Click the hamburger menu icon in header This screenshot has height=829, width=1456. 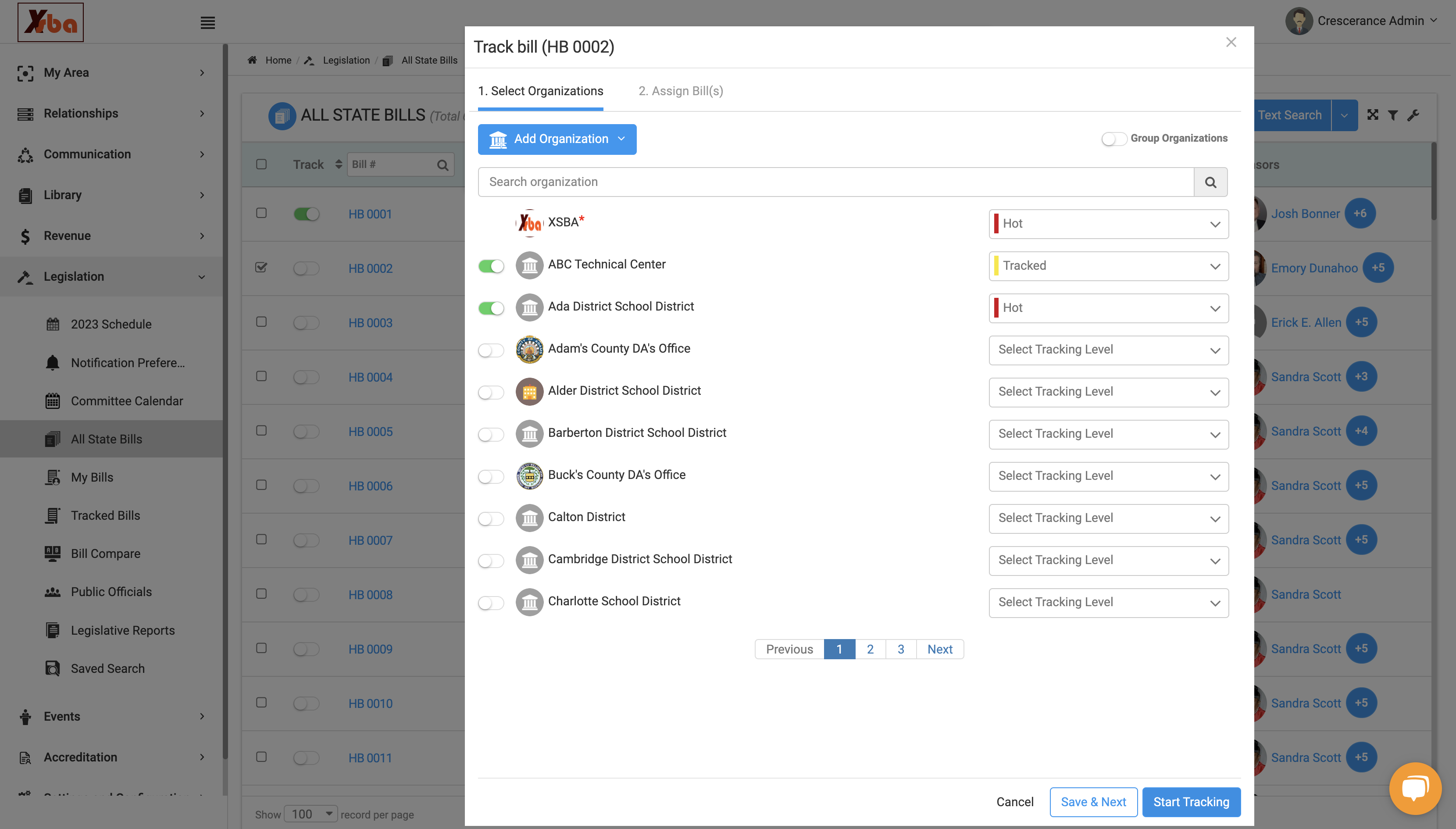coord(208,23)
